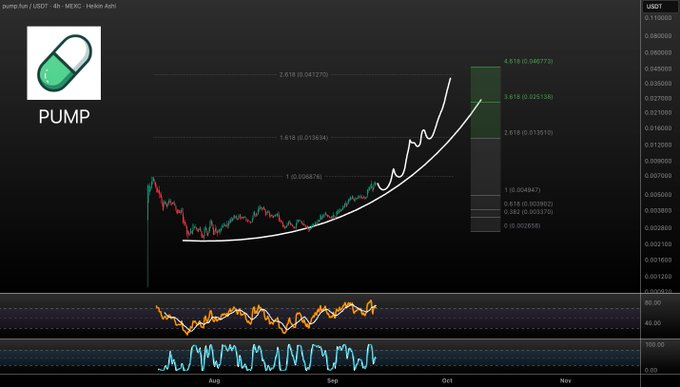
Task: Select the 2.618 (0.013510) fib label
Action: coord(528,132)
